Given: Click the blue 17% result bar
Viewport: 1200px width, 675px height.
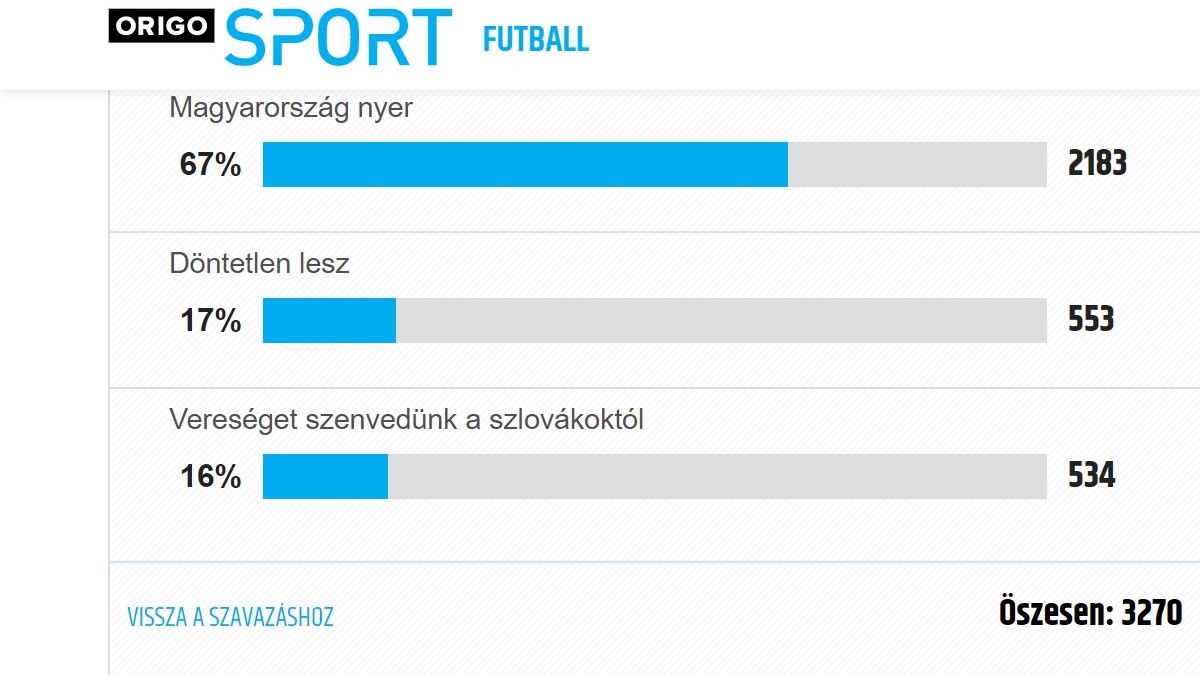Looking at the screenshot, I should (329, 320).
